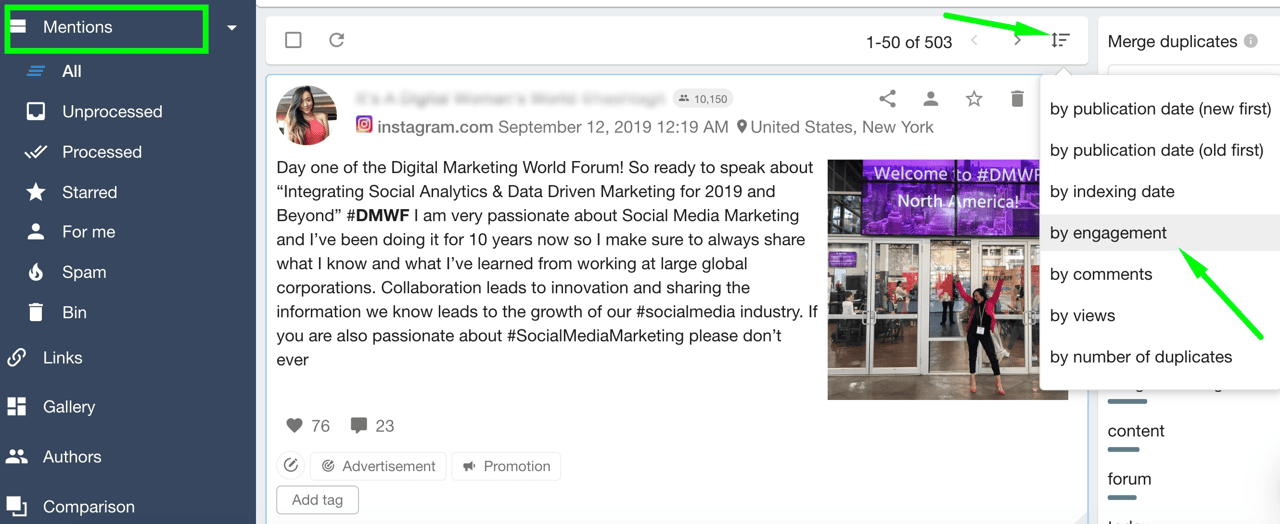The height and width of the screenshot is (524, 1280).
Task: Click the Processed double-check icon
Action: pos(36,152)
